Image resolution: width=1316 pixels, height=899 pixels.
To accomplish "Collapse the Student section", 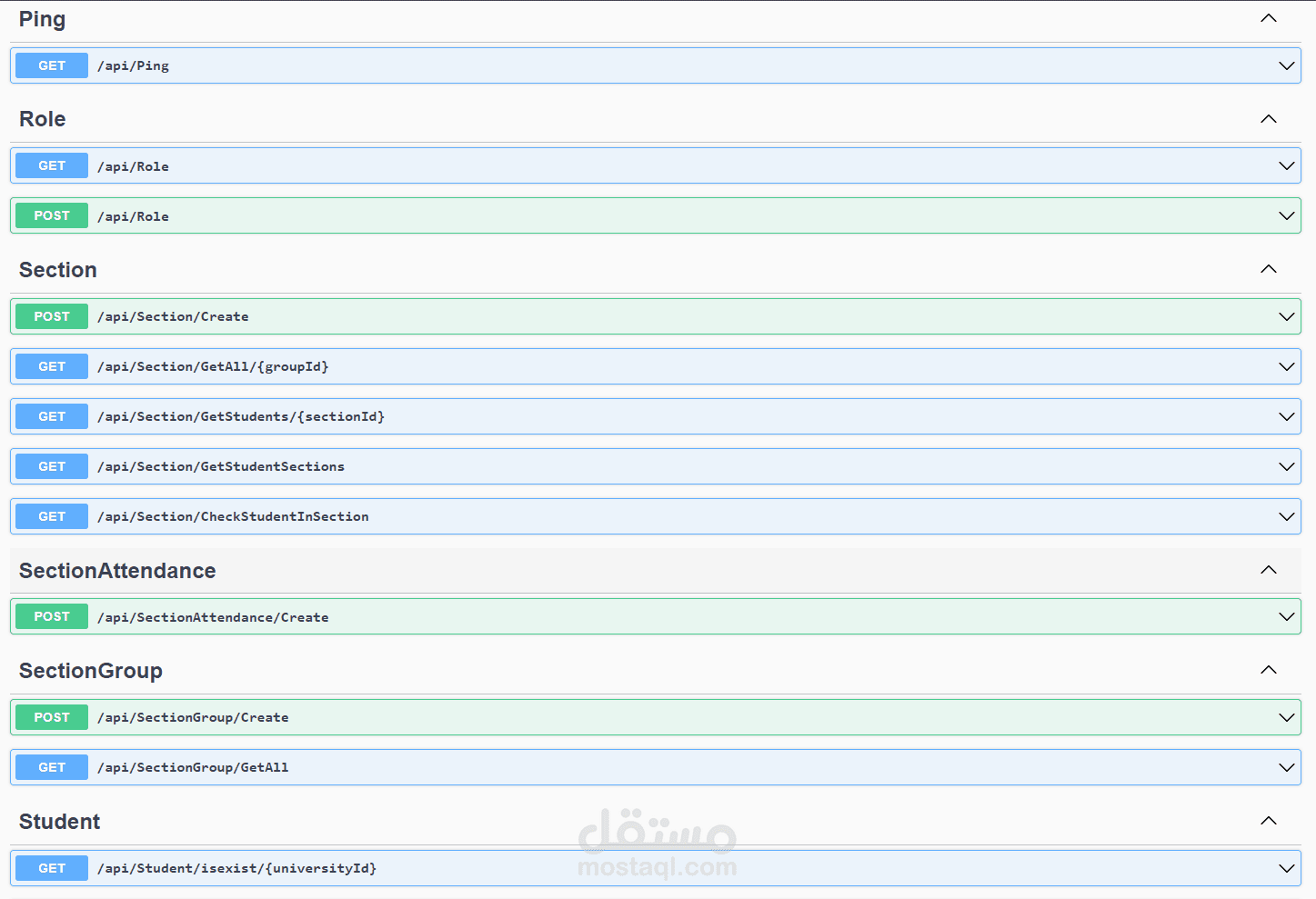I will (x=1268, y=820).
